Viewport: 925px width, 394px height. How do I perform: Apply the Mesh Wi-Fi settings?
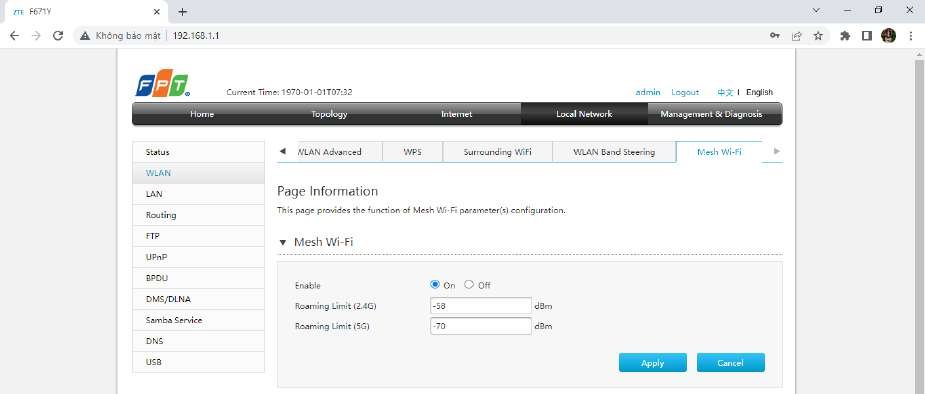pos(652,363)
